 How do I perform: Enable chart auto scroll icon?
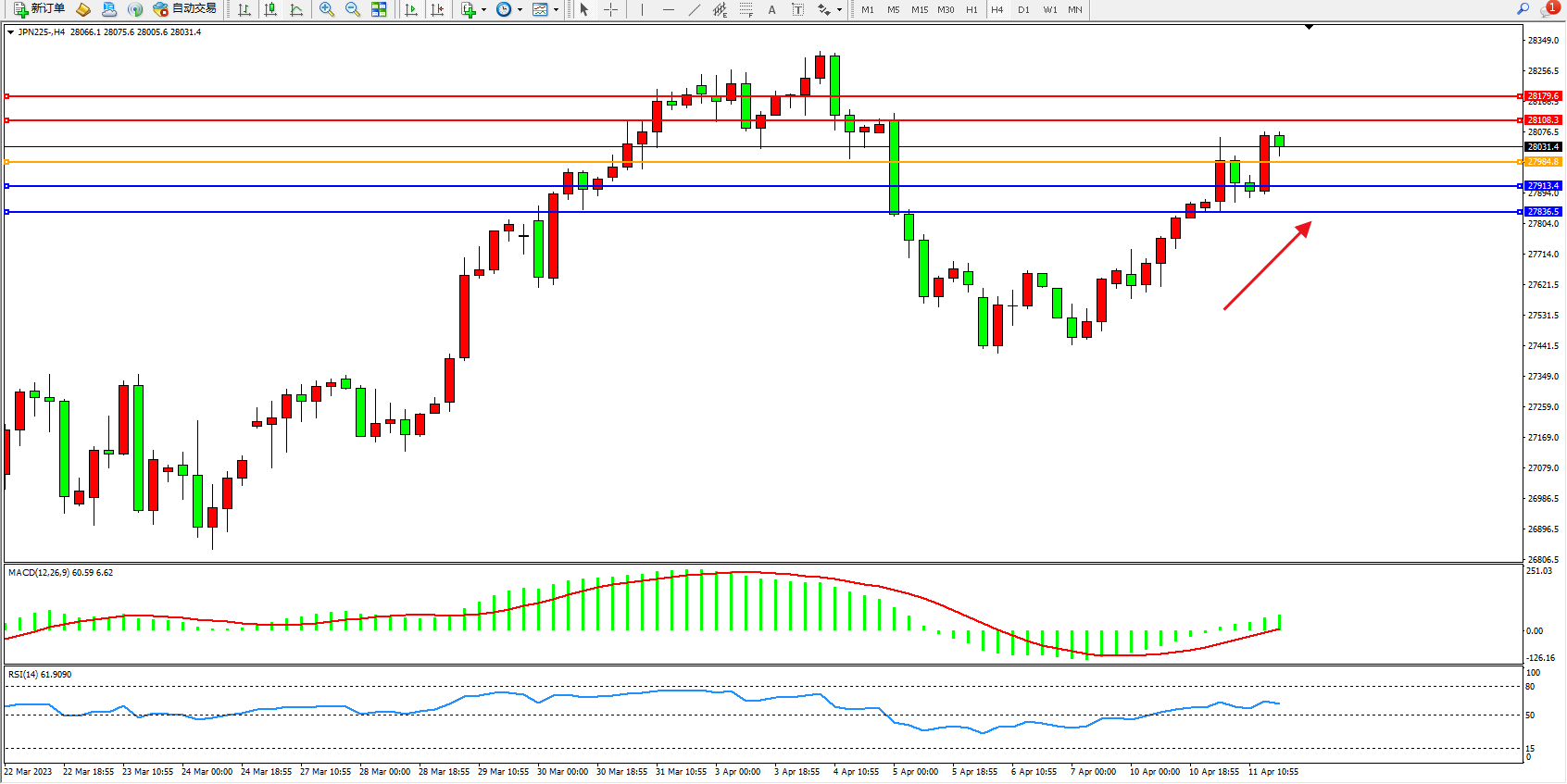(411, 9)
